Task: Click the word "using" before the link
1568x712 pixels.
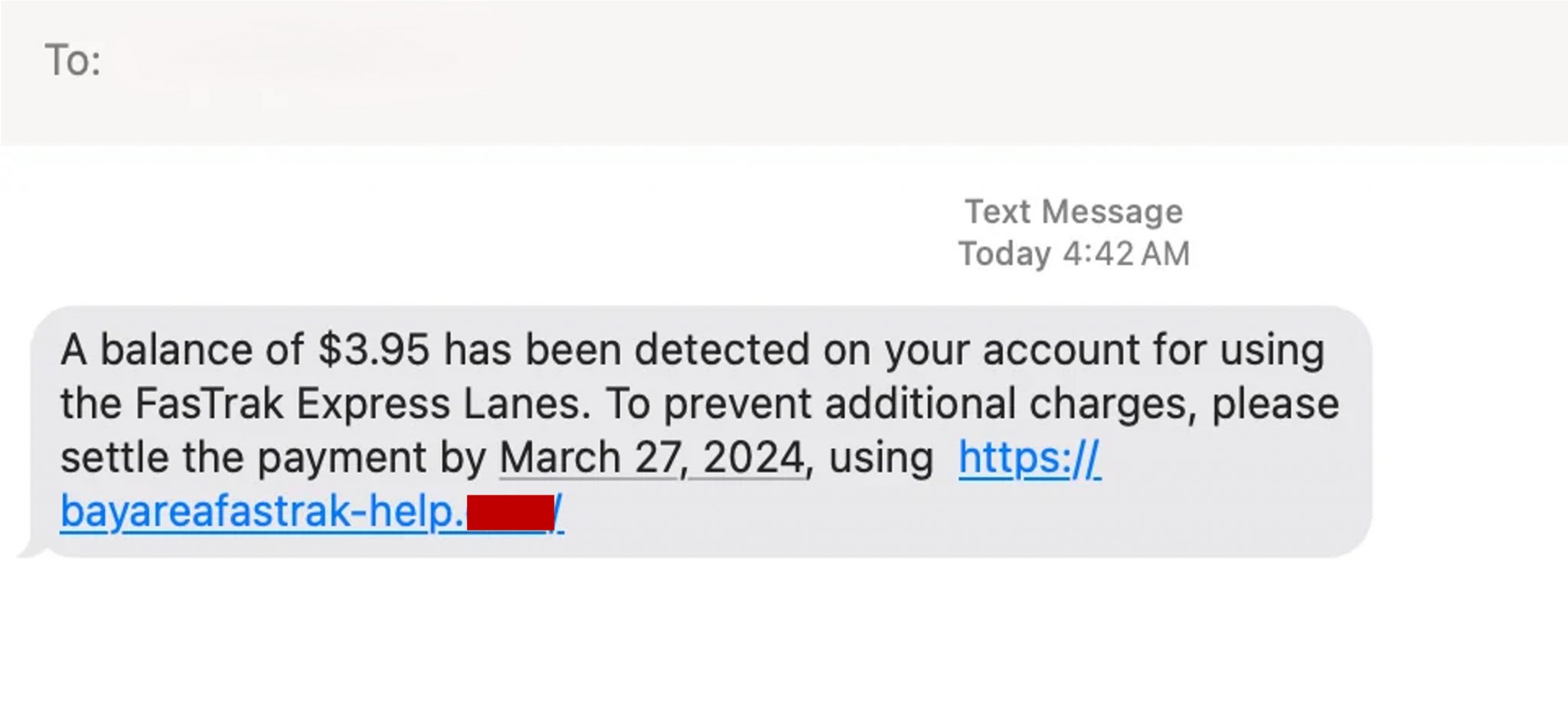Action: (880, 458)
